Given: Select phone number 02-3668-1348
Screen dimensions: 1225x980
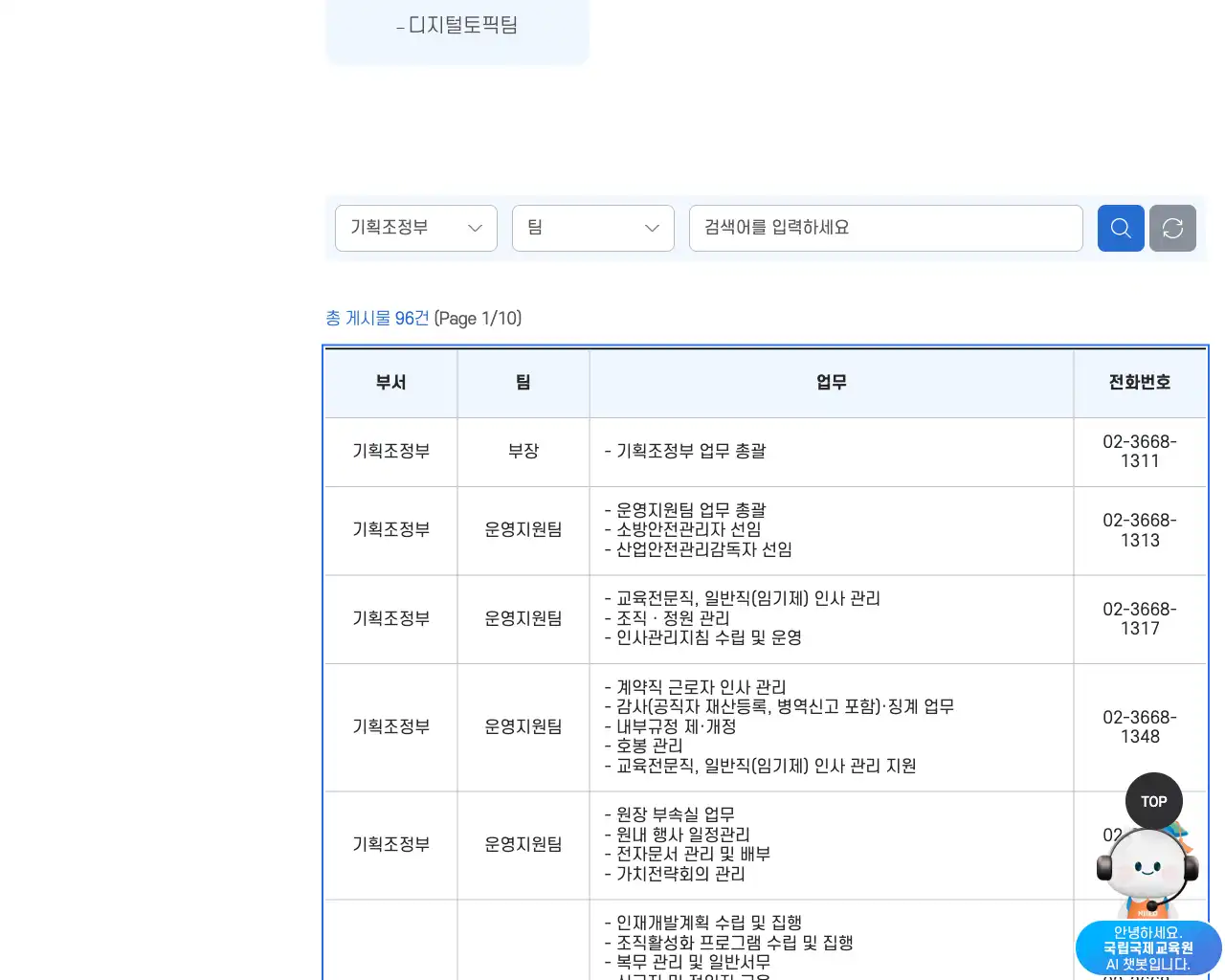Looking at the screenshot, I should [x=1140, y=726].
